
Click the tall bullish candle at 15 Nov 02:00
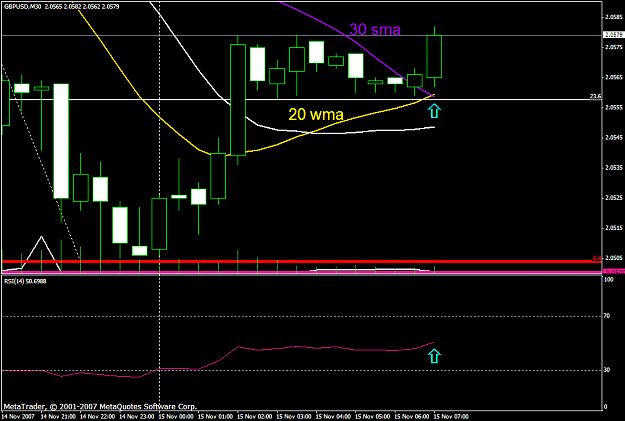point(238,100)
